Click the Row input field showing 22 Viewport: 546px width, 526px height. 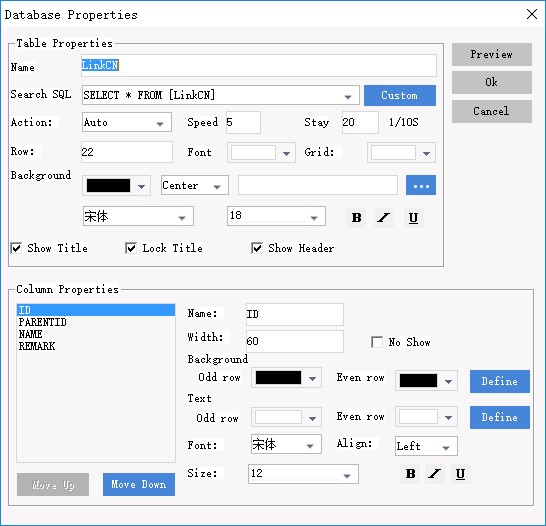coord(127,152)
